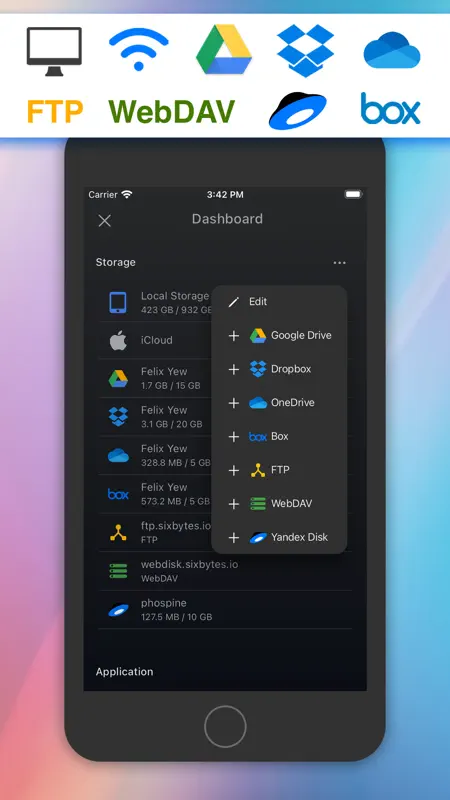Click the plus sign beside FTP in menu
Screen dimensions: 450x800
(x=234, y=470)
